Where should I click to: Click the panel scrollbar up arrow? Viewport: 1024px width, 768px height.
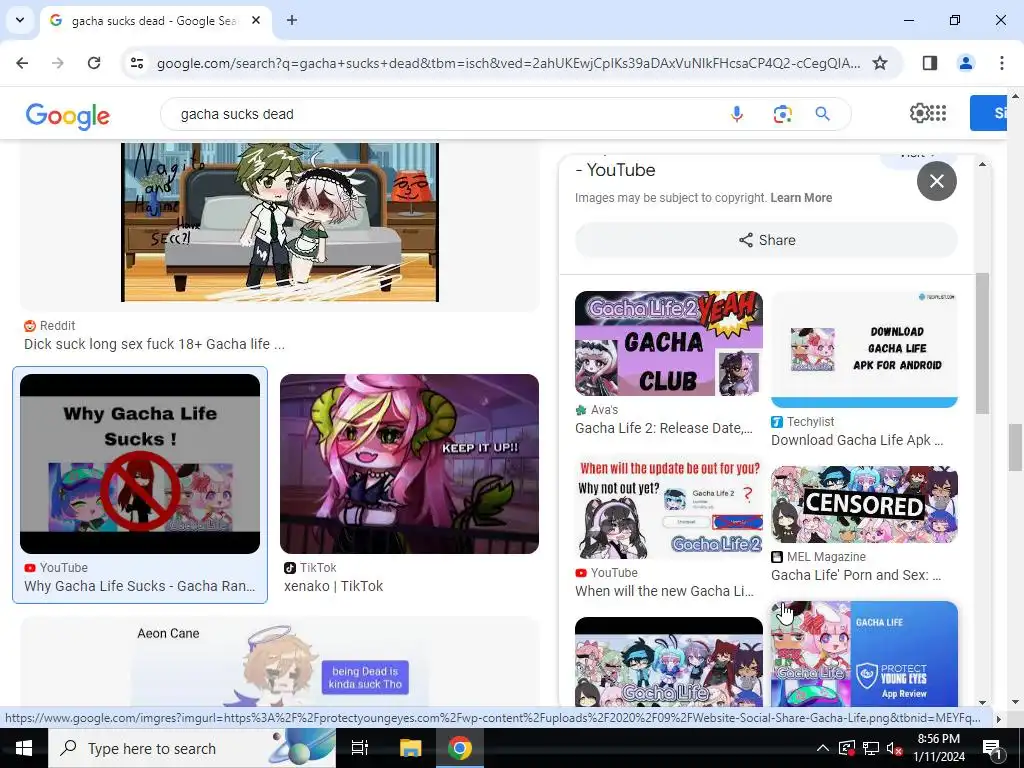(x=982, y=164)
